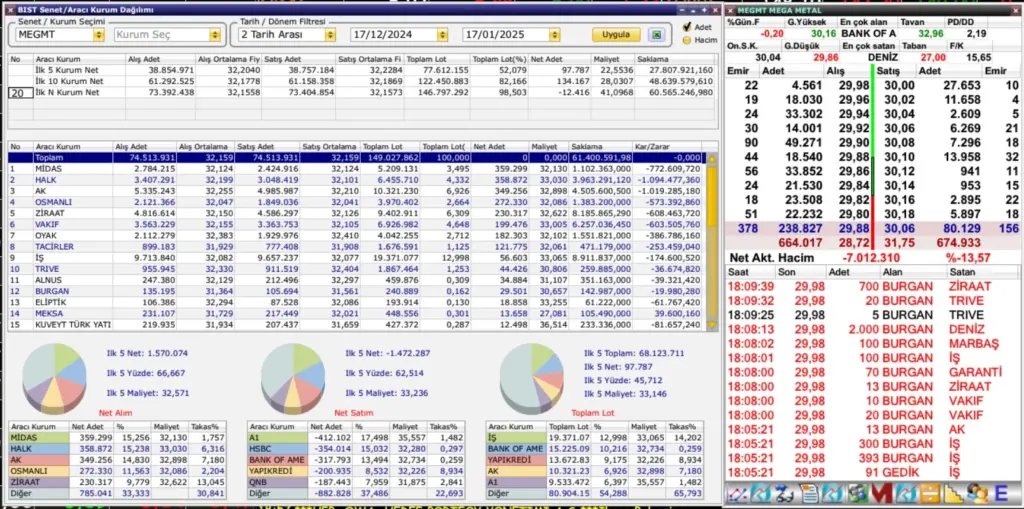This screenshot has width=1024, height=509.
Task: Open the binoculars search icon in toolbar
Action: coord(787,494)
